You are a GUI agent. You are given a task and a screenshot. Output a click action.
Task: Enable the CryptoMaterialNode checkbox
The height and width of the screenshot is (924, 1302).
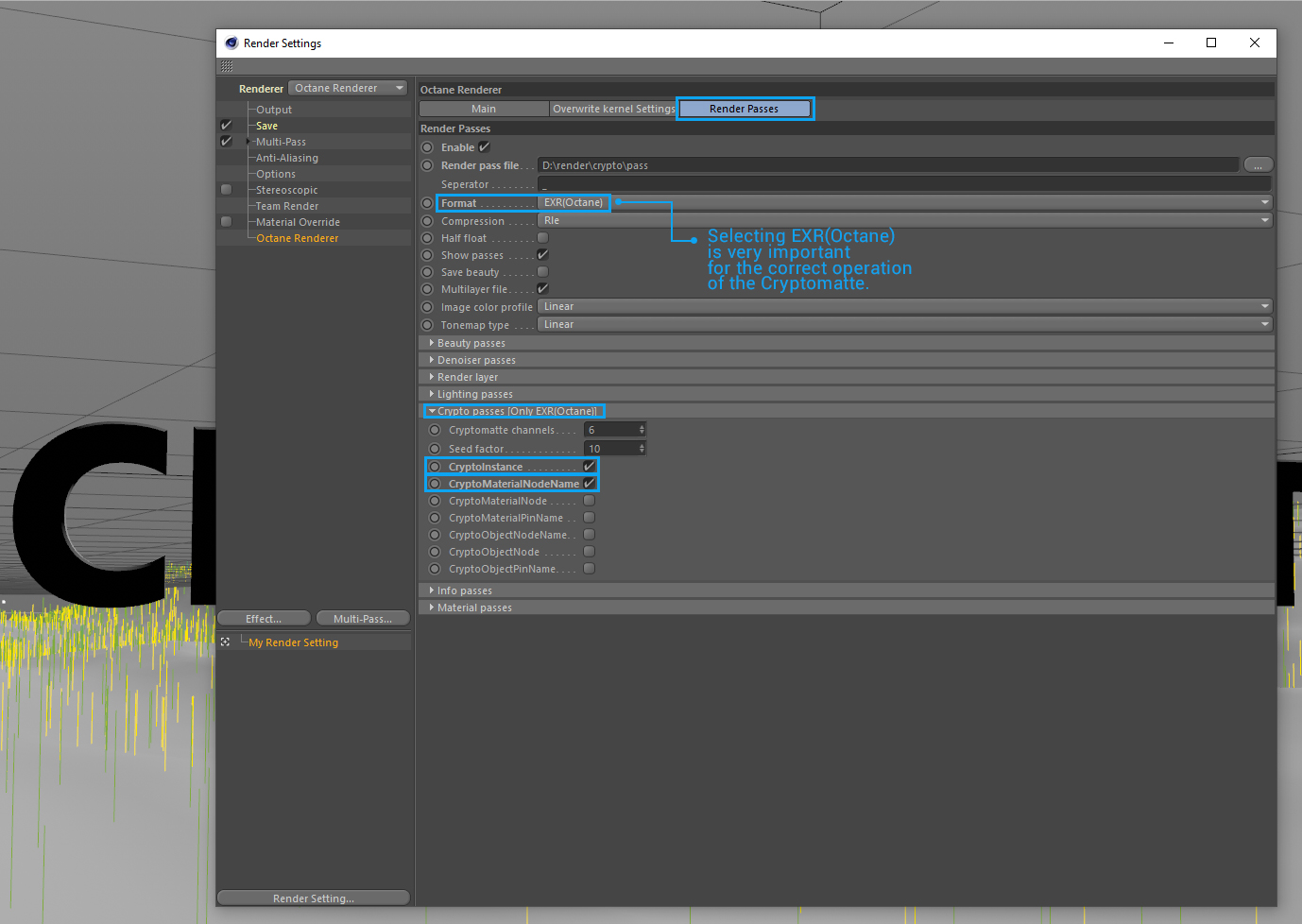coord(589,500)
